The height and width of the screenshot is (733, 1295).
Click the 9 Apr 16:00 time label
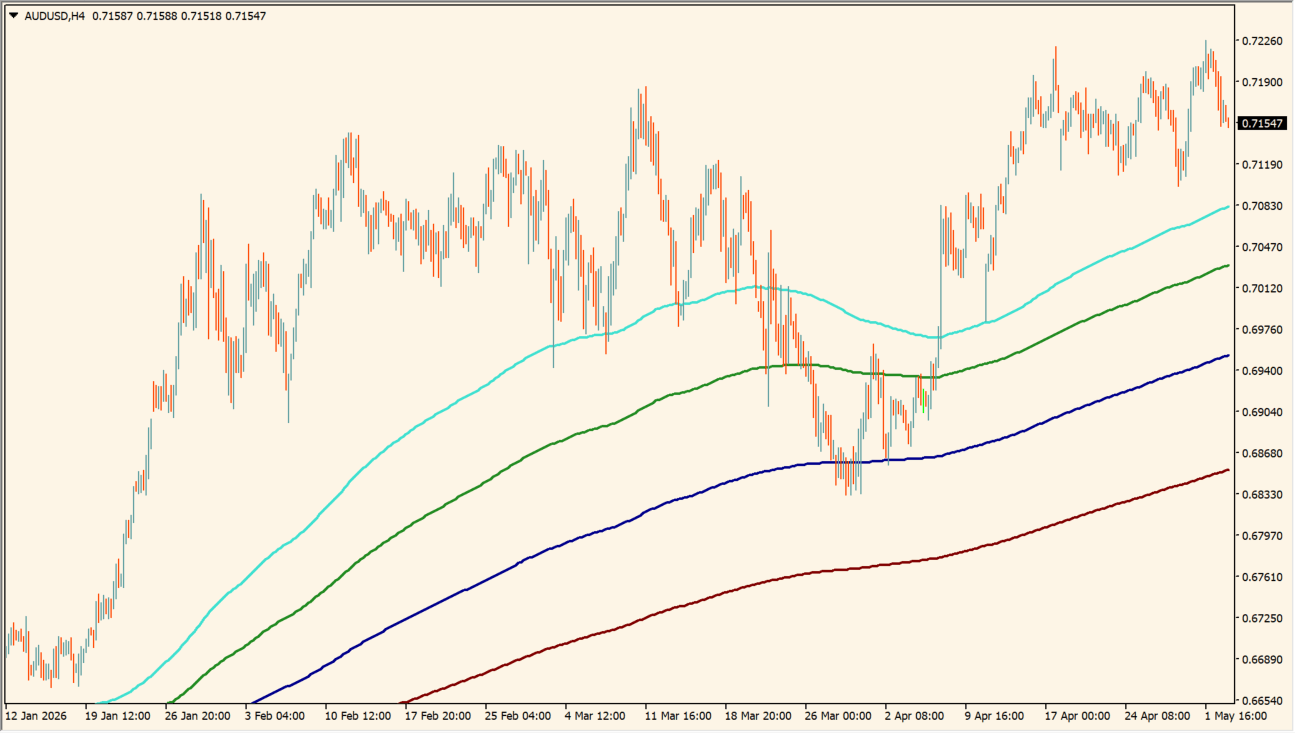(995, 717)
